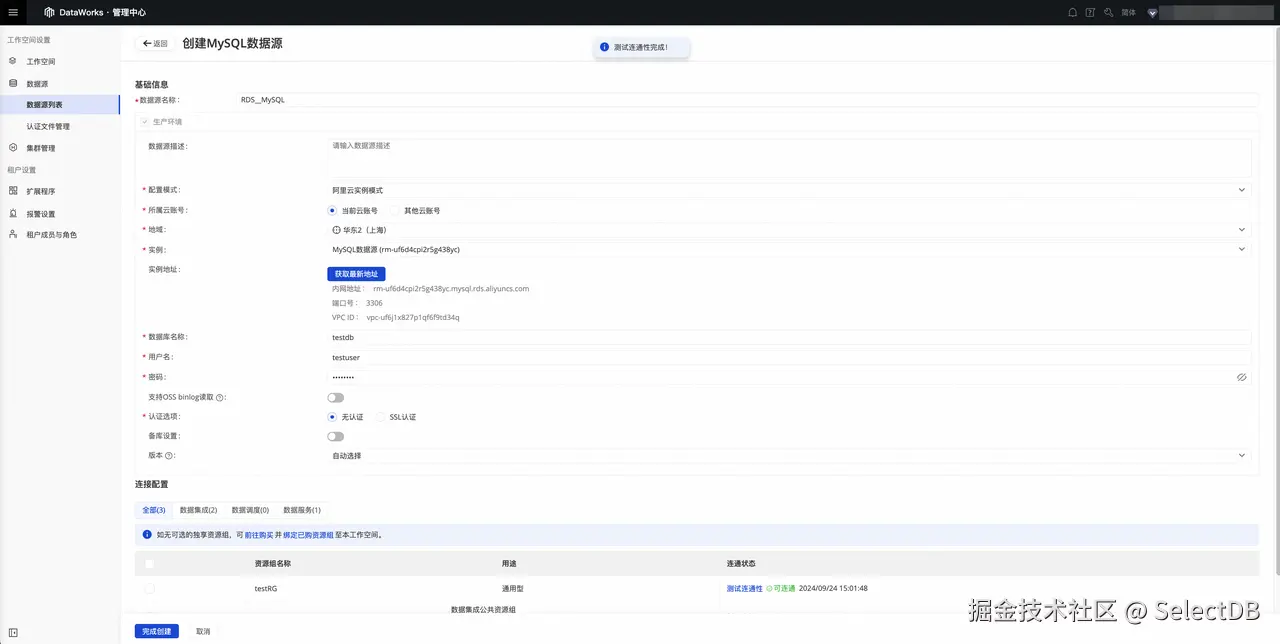This screenshot has width=1280, height=644.
Task: Open the hamburger menu at top left
Action: (x=13, y=12)
